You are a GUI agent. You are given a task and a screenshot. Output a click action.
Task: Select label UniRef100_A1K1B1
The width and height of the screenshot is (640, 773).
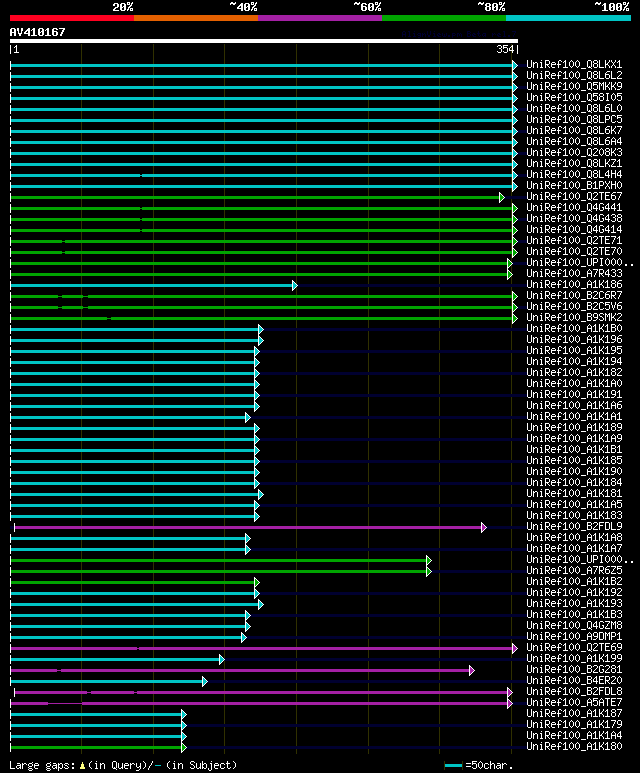(x=574, y=450)
